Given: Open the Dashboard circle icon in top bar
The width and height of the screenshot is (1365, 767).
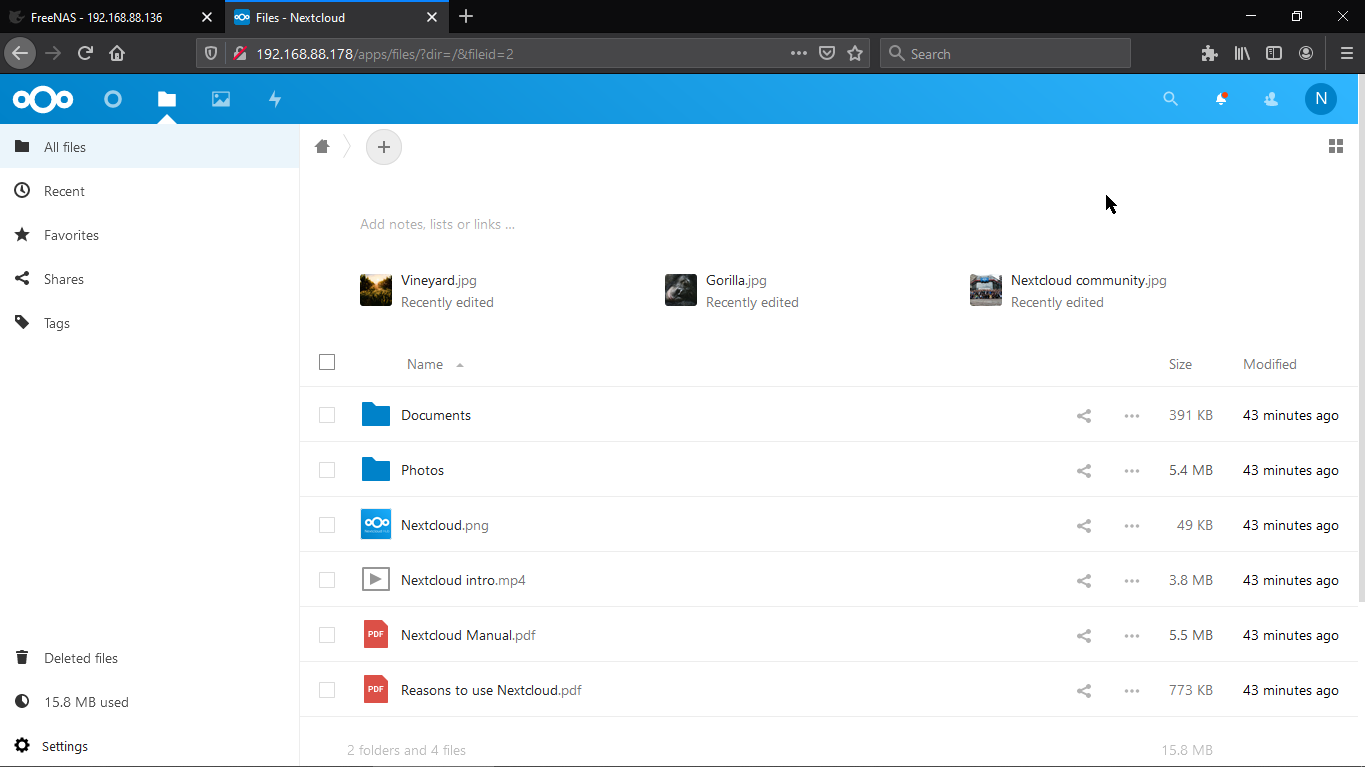Looking at the screenshot, I should click(112, 99).
